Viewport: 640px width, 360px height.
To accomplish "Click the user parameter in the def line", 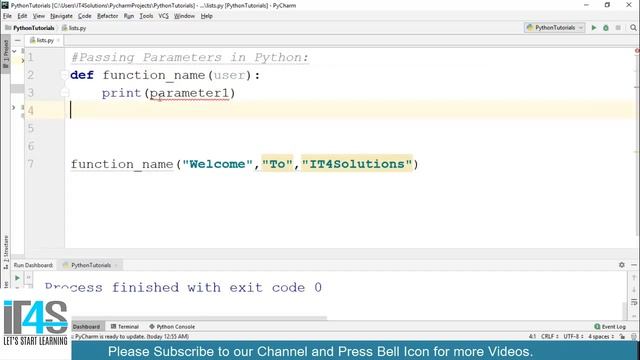I will click(230, 75).
